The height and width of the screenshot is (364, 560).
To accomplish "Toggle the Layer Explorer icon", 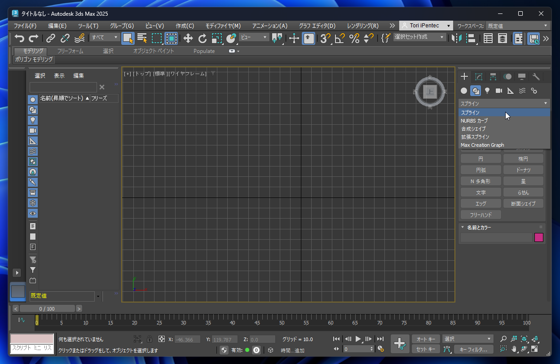I will pyautogui.click(x=502, y=38).
